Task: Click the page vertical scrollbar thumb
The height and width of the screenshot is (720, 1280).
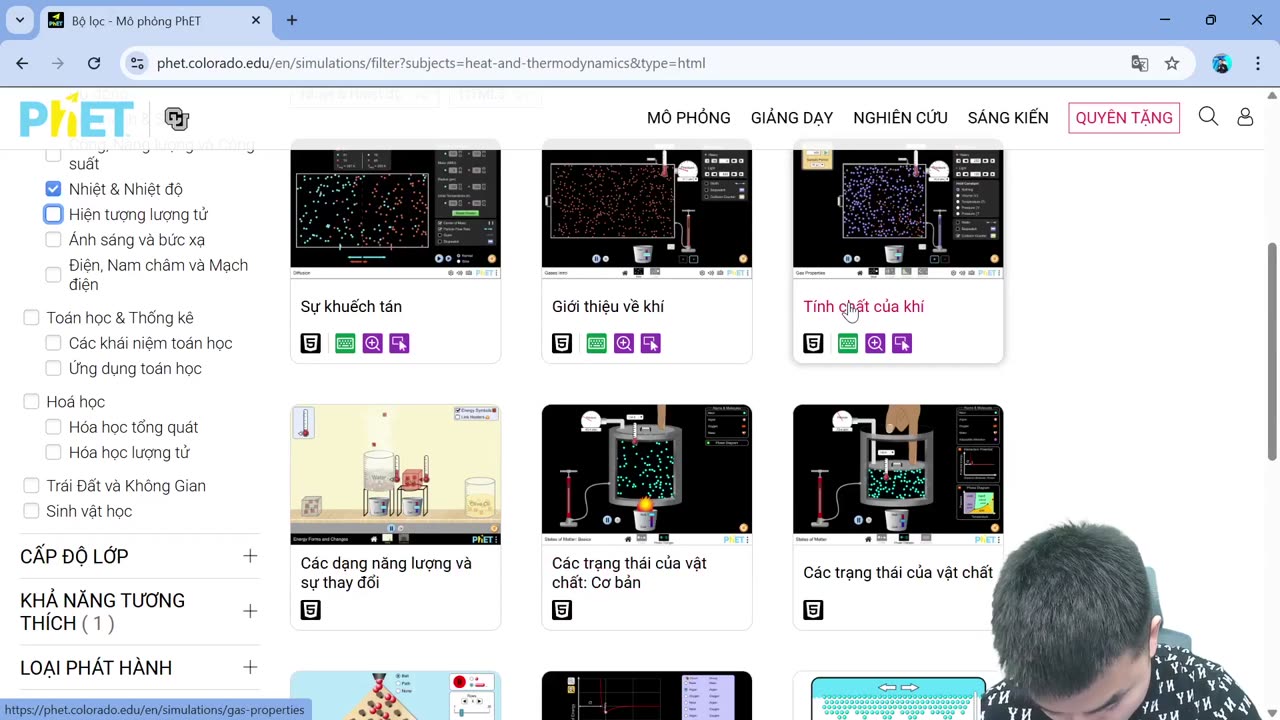Action: click(1272, 350)
